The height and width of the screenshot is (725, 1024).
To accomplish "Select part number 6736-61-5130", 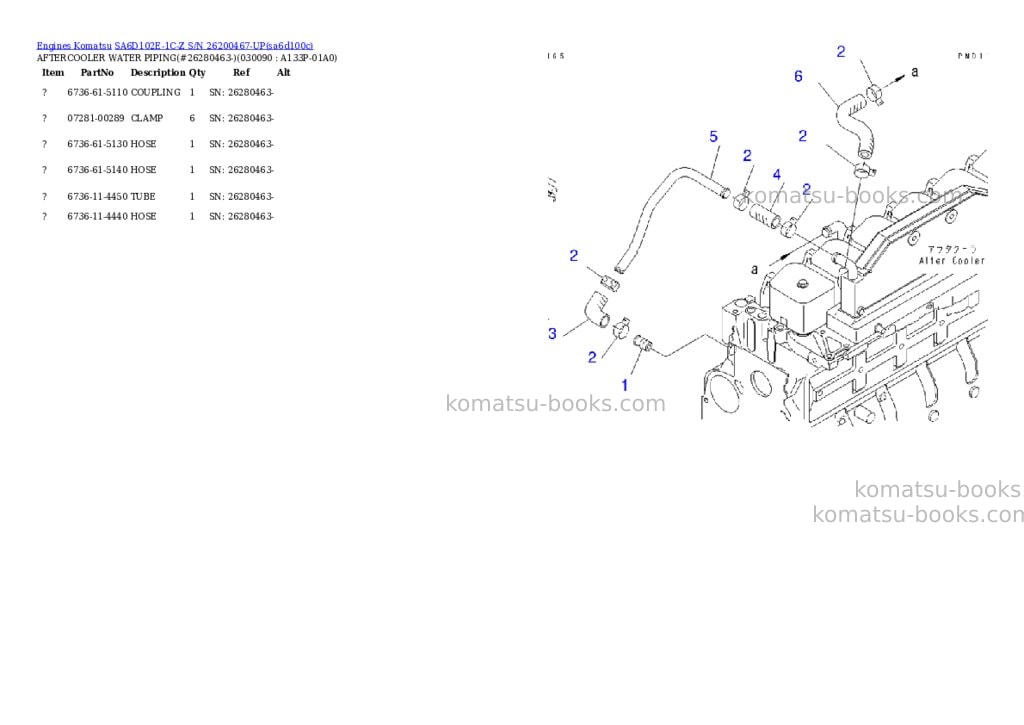I will coord(97,144).
